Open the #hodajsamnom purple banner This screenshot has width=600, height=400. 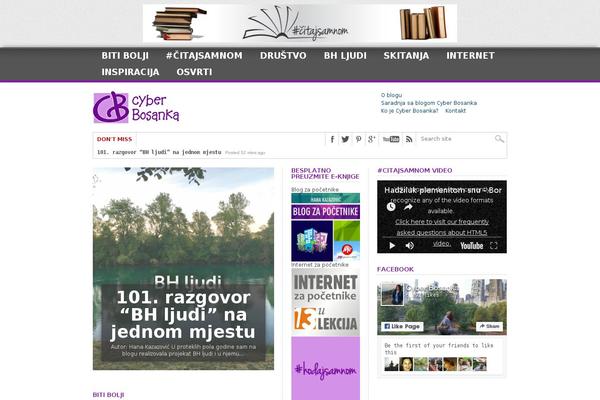pos(326,369)
